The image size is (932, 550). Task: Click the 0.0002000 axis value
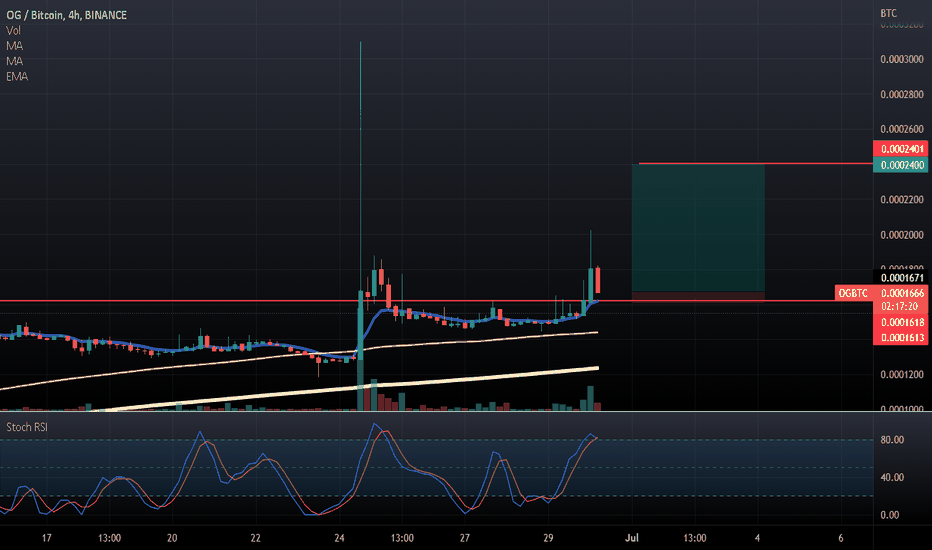[902, 235]
